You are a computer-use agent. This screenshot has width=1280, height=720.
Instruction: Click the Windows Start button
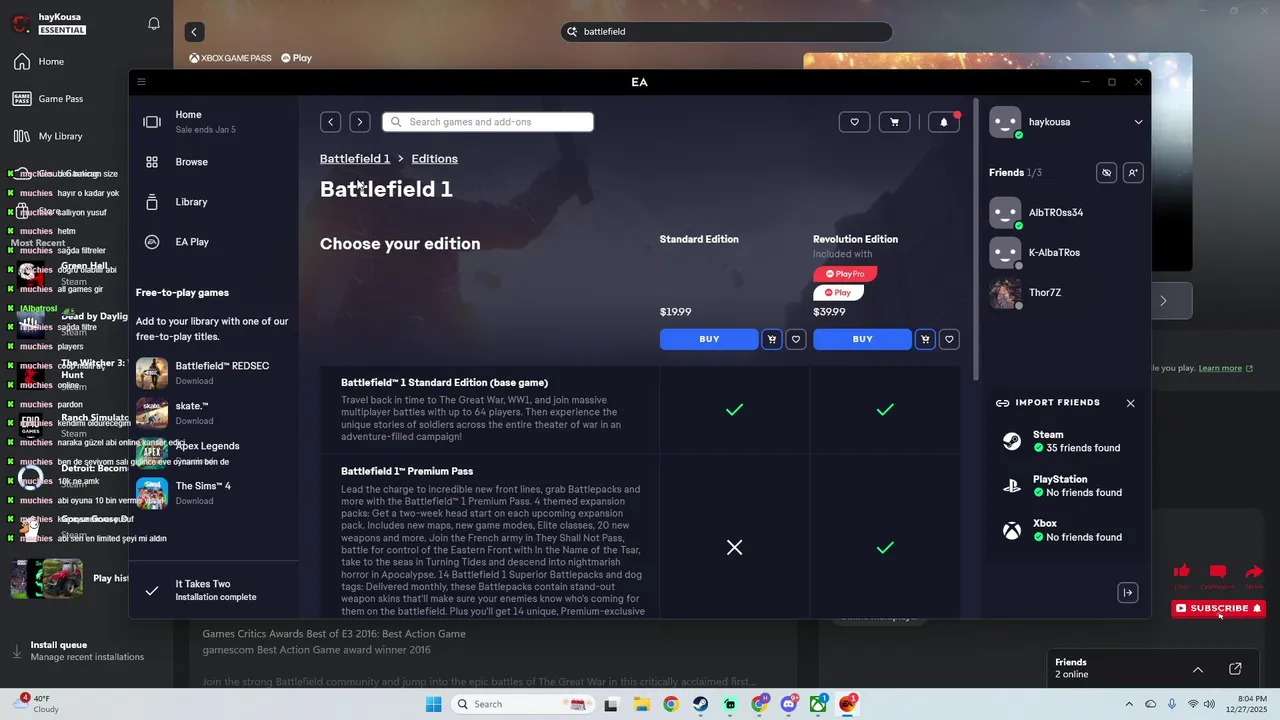coord(433,704)
